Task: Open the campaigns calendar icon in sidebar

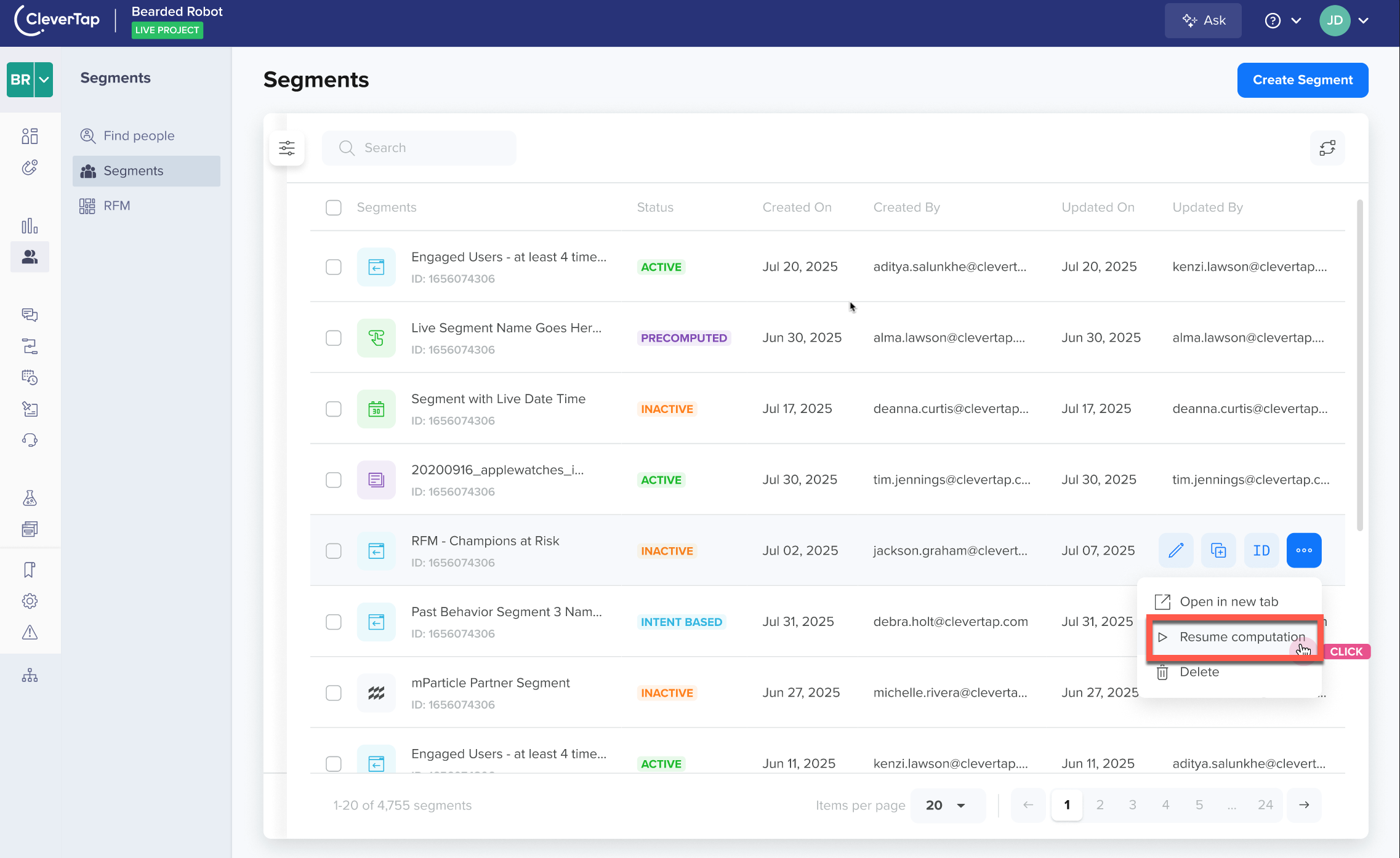Action: tap(30, 377)
